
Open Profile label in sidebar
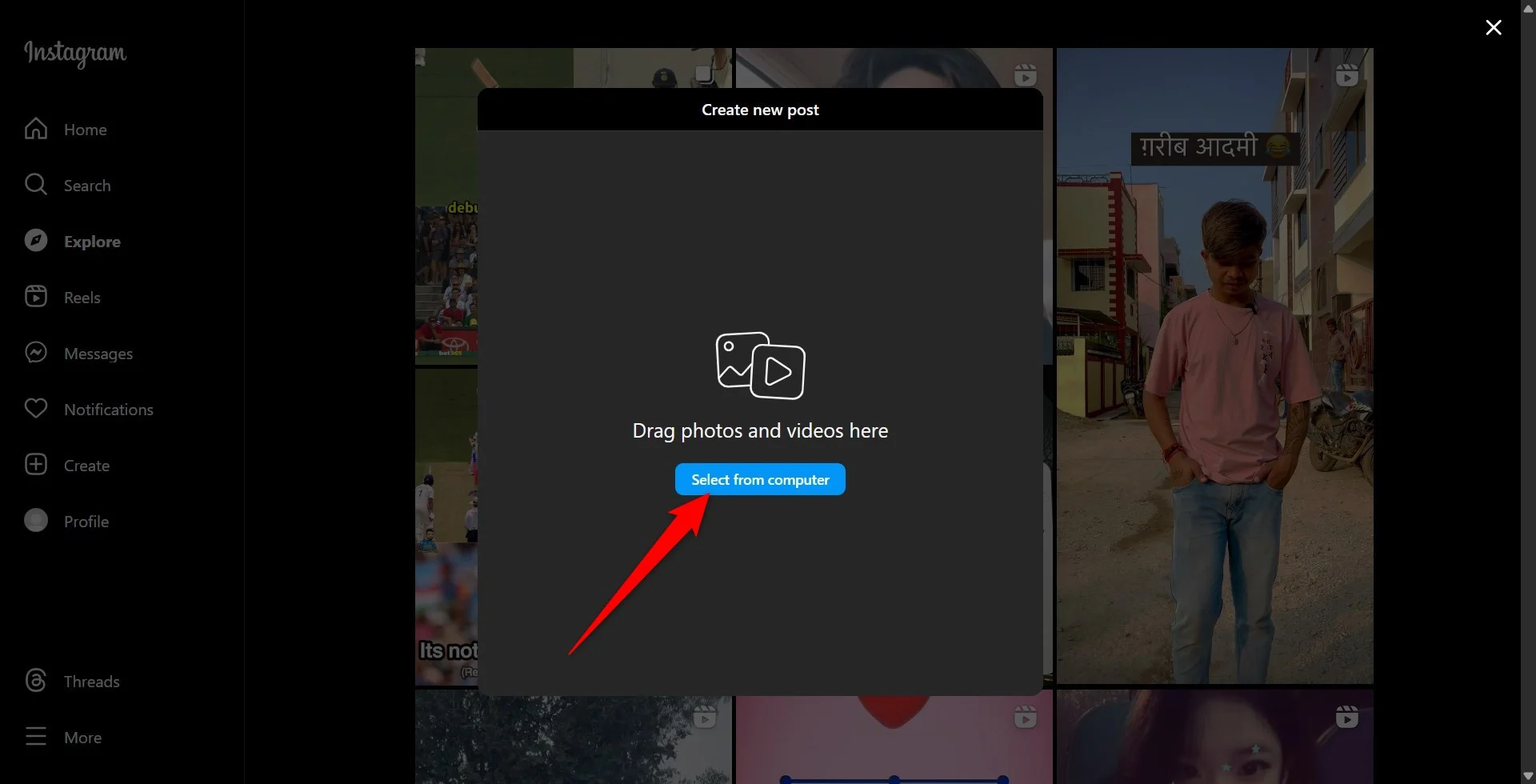(86, 522)
